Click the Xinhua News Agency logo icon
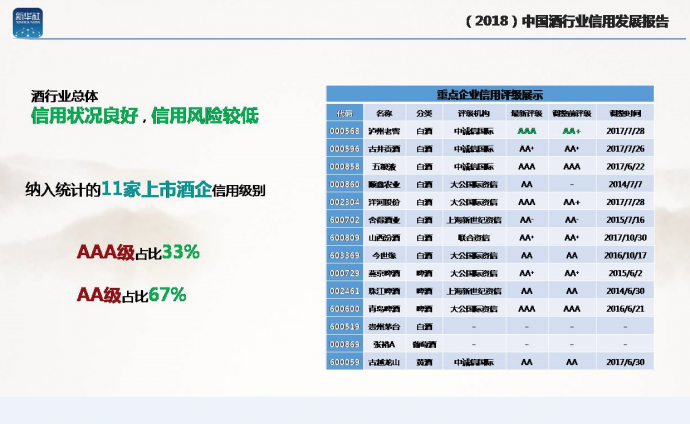 [x=28, y=23]
